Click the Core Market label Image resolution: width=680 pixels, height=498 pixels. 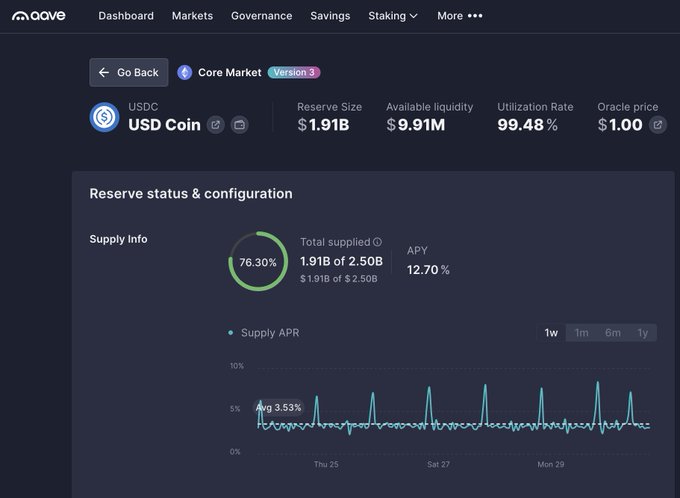tap(230, 72)
